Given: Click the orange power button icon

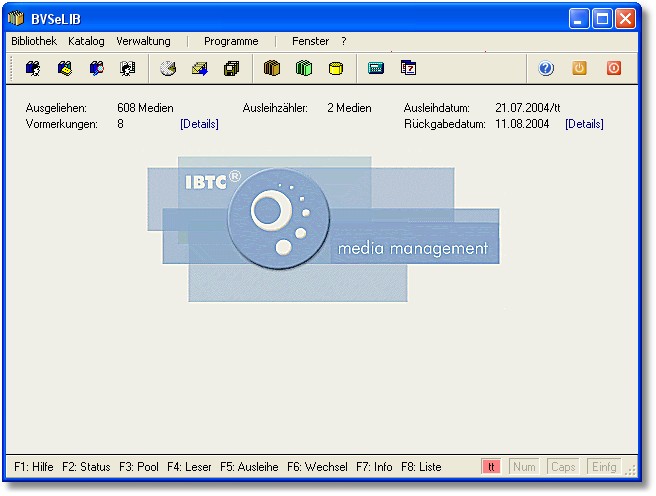Looking at the screenshot, I should (579, 69).
